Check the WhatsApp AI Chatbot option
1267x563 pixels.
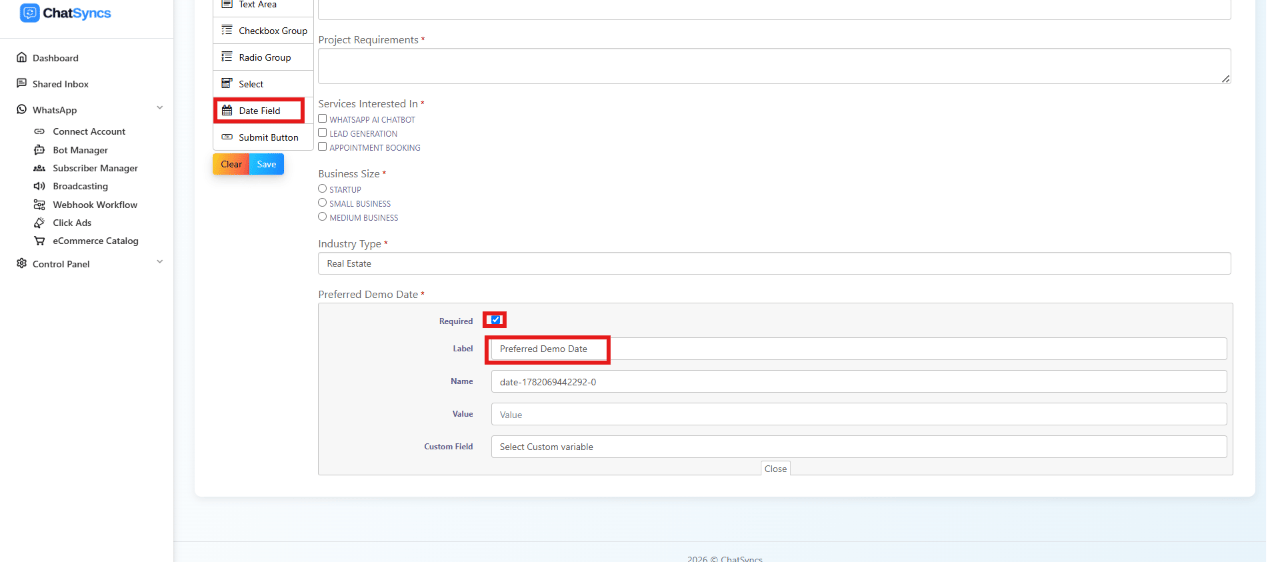pos(322,119)
